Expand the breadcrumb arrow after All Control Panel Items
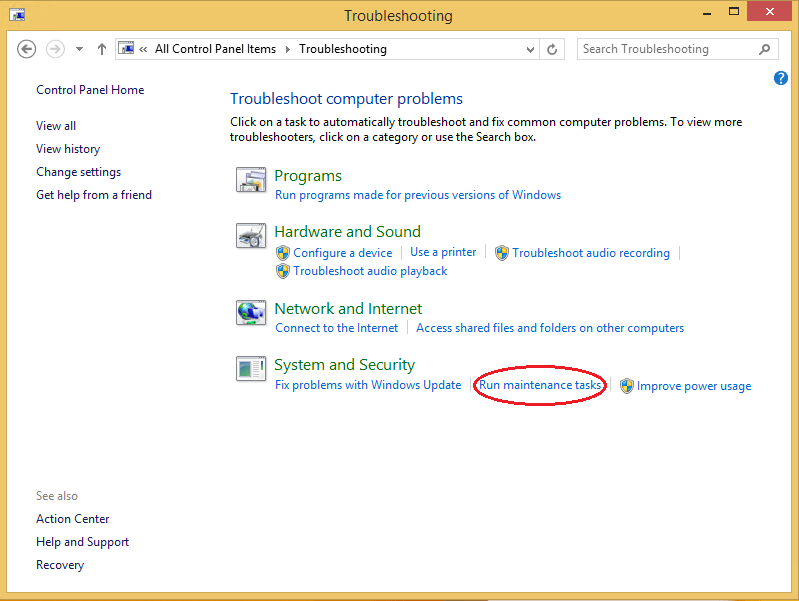Image resolution: width=799 pixels, height=601 pixels. [x=287, y=49]
